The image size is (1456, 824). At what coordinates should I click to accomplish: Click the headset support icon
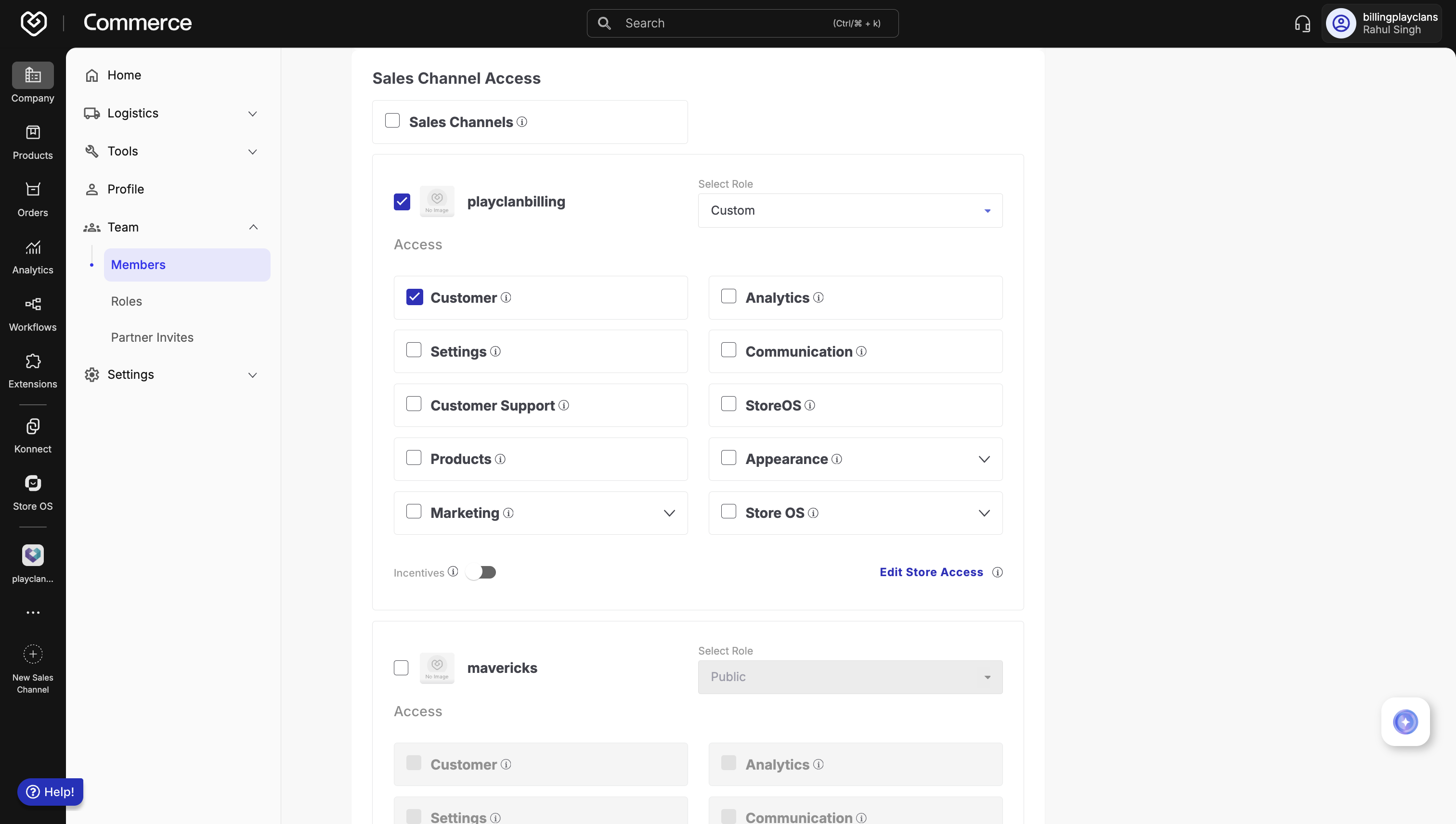[x=1302, y=23]
